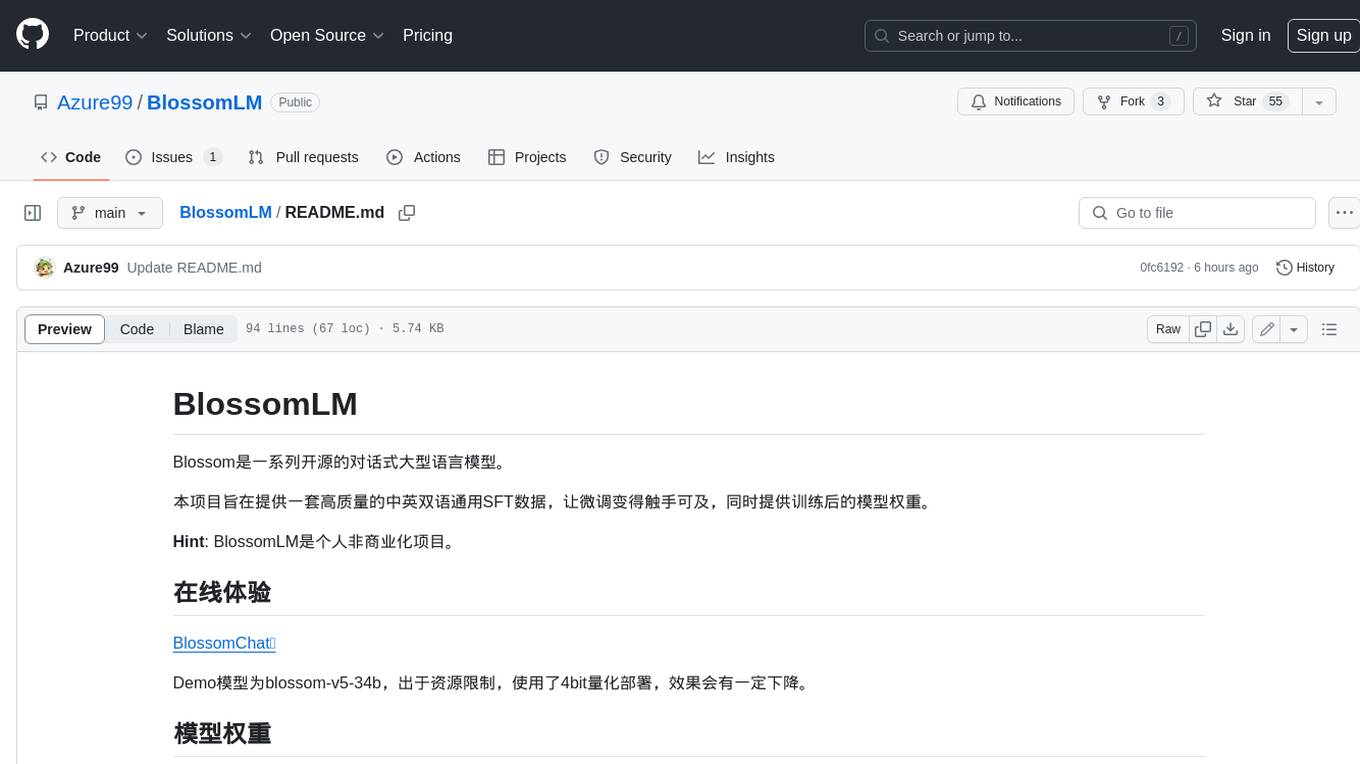Open the edit options dropdown arrow

[1294, 329]
